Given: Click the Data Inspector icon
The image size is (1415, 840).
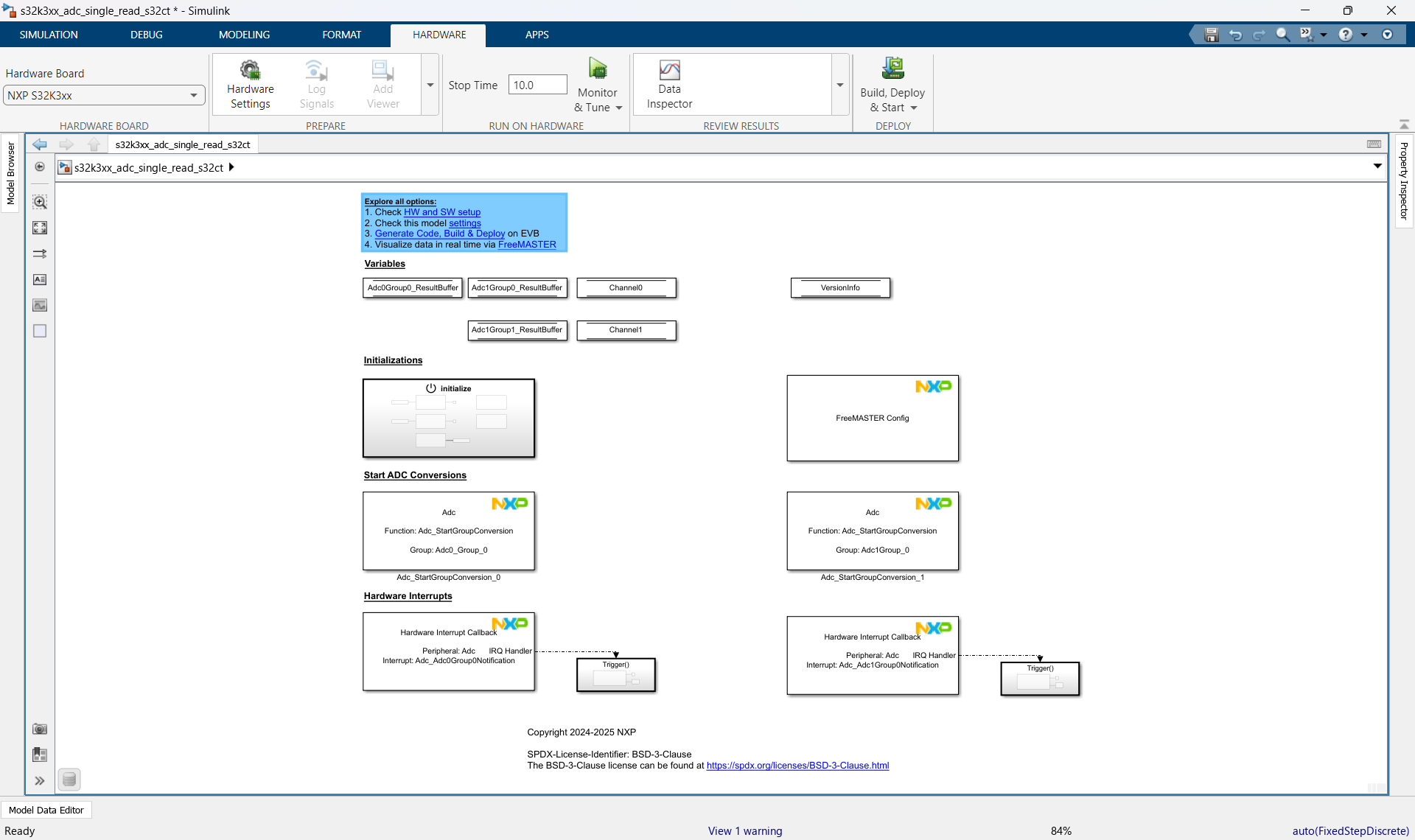Looking at the screenshot, I should coord(669,70).
